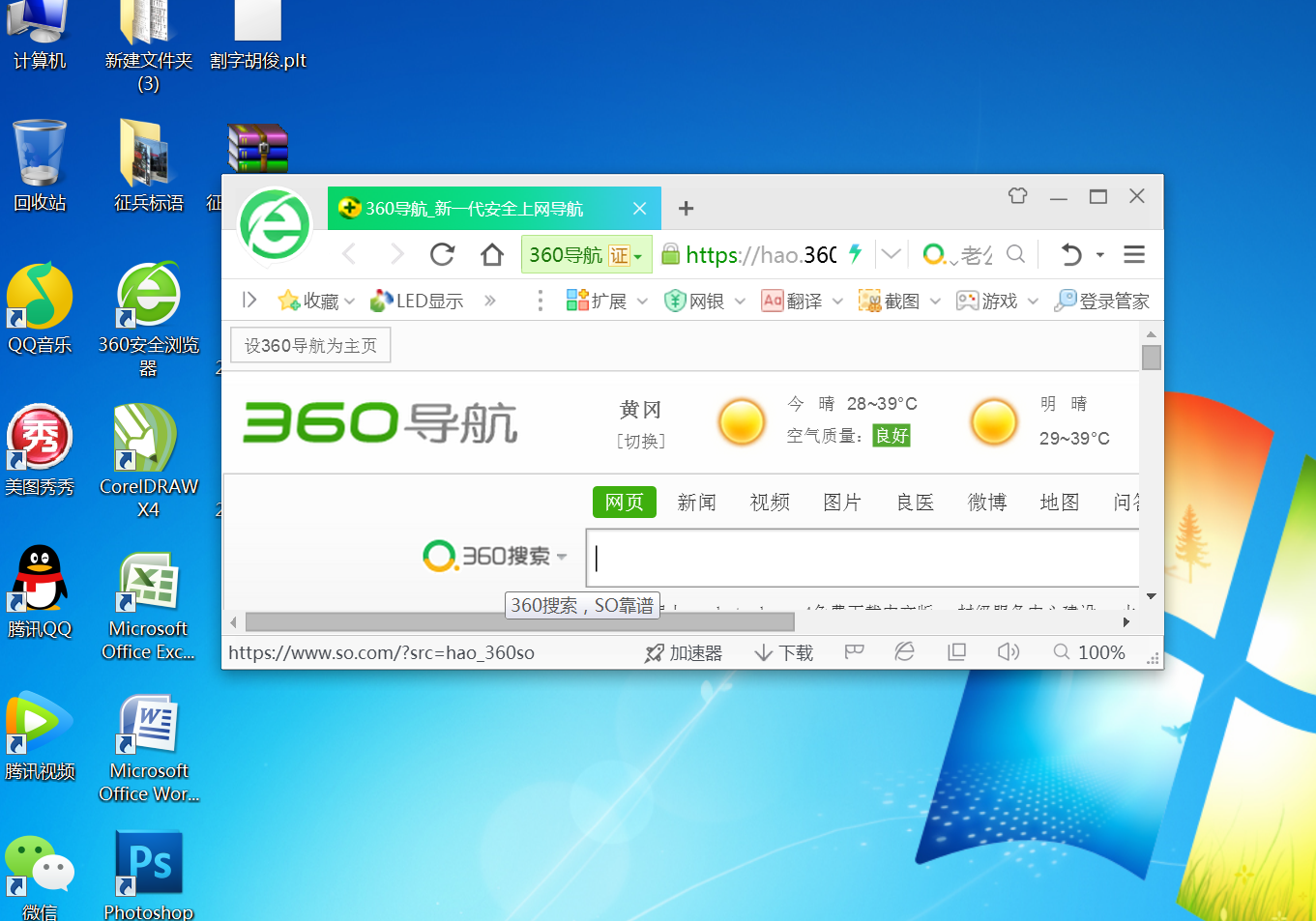
Task: Select the 腾讯视频 desktop shortcut
Action: tap(40, 734)
